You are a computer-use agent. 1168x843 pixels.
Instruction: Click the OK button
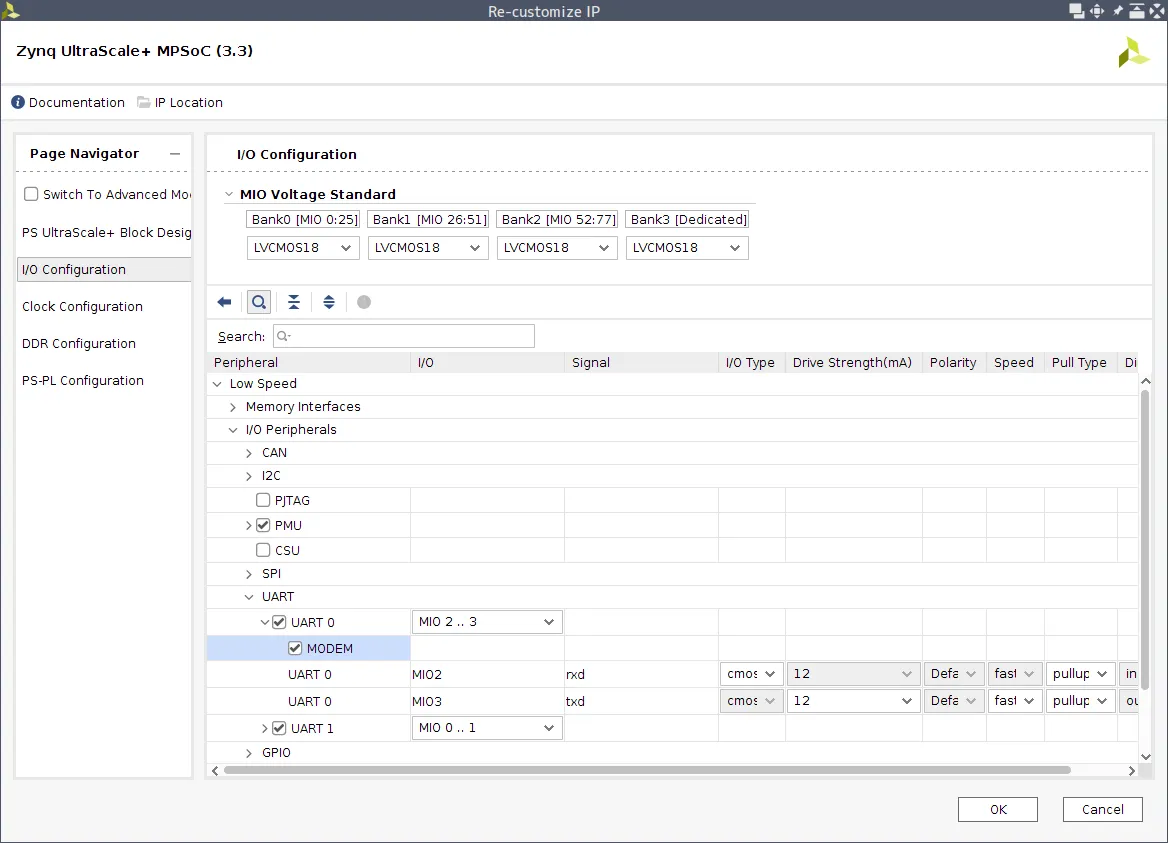click(997, 810)
